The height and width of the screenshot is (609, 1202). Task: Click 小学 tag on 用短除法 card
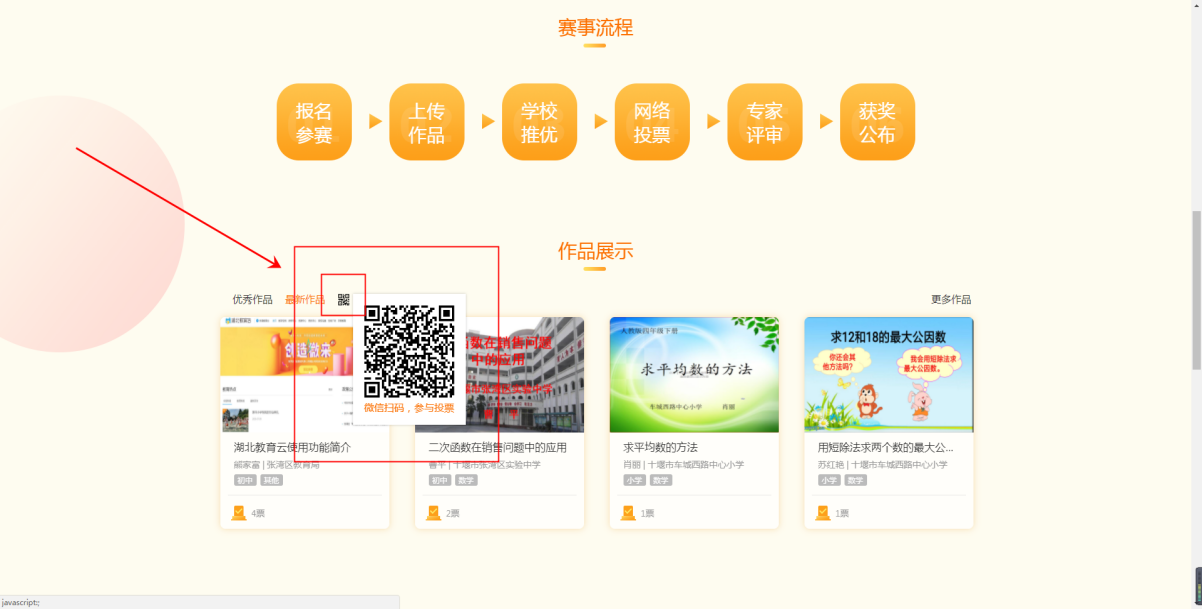pyautogui.click(x=829, y=480)
